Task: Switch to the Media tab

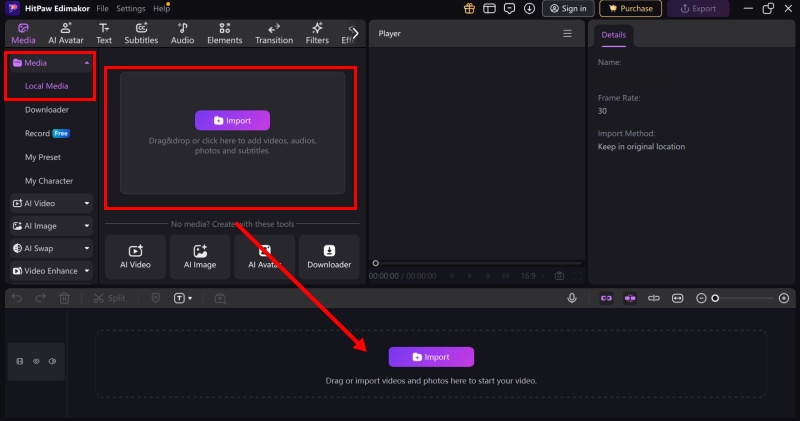Action: [23, 34]
